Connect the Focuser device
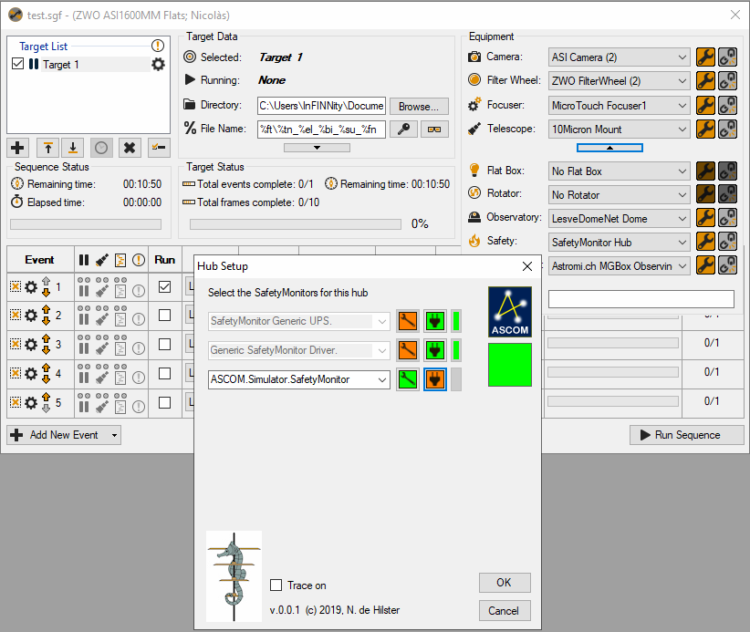Screen dimensions: 750x632 click(728, 105)
